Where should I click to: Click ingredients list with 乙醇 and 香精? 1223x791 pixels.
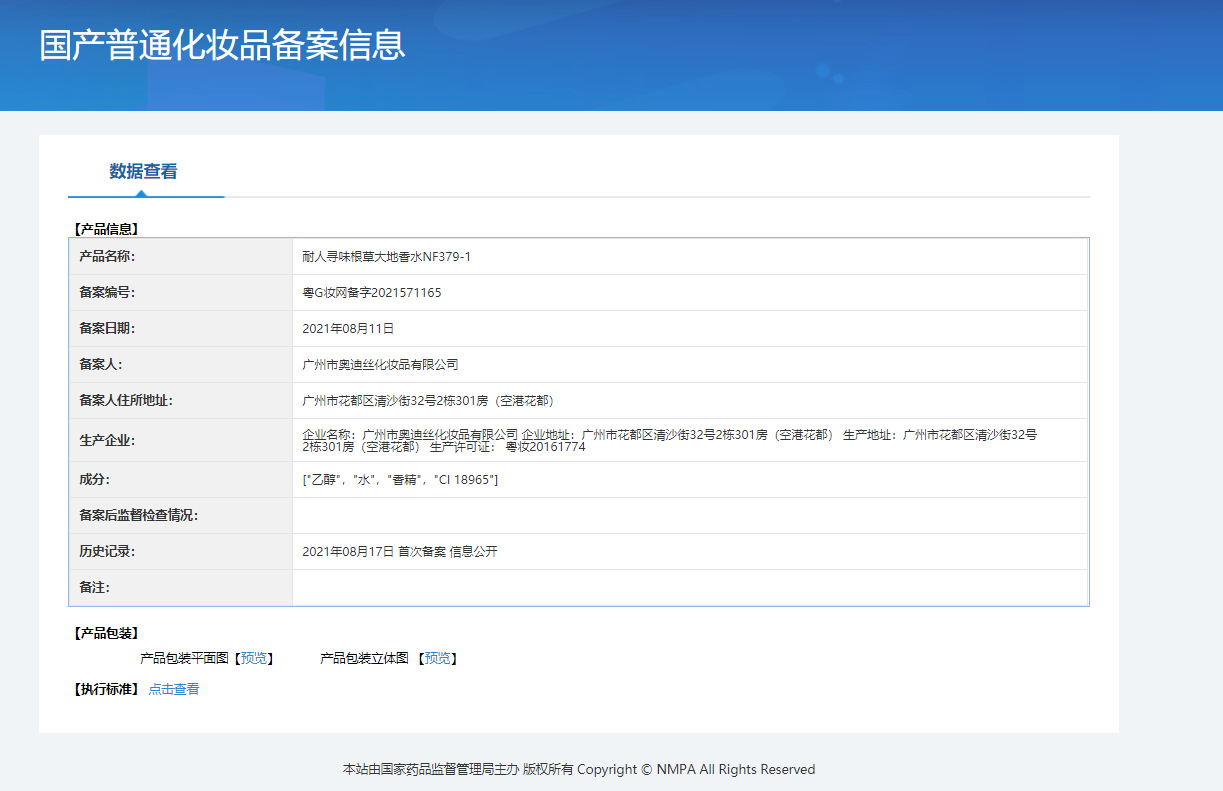400,480
